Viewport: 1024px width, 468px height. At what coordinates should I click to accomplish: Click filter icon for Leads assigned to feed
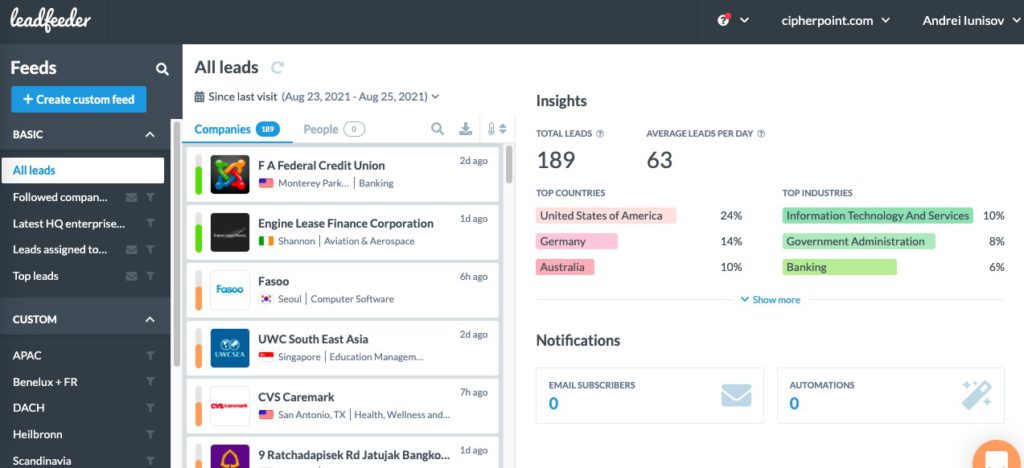(150, 249)
